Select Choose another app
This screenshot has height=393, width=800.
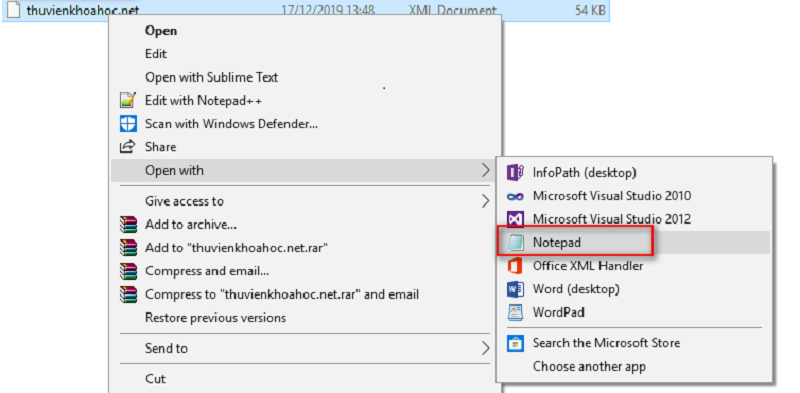tap(634, 366)
